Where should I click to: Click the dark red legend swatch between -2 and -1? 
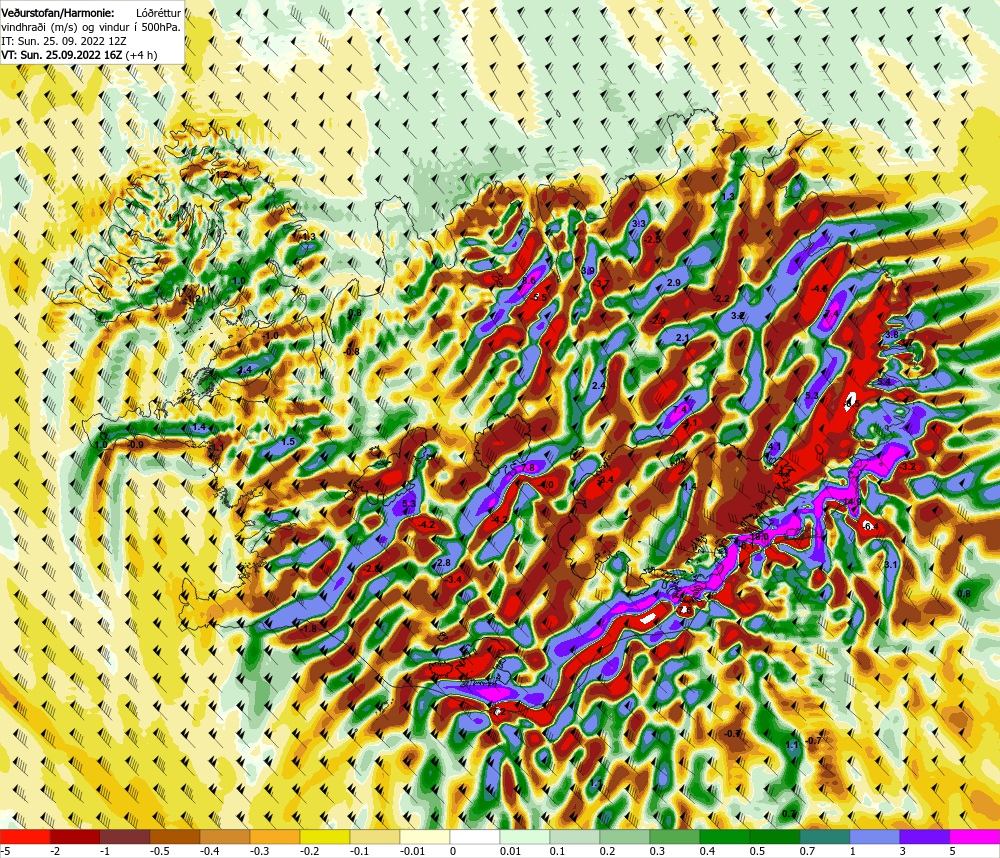pos(75,836)
